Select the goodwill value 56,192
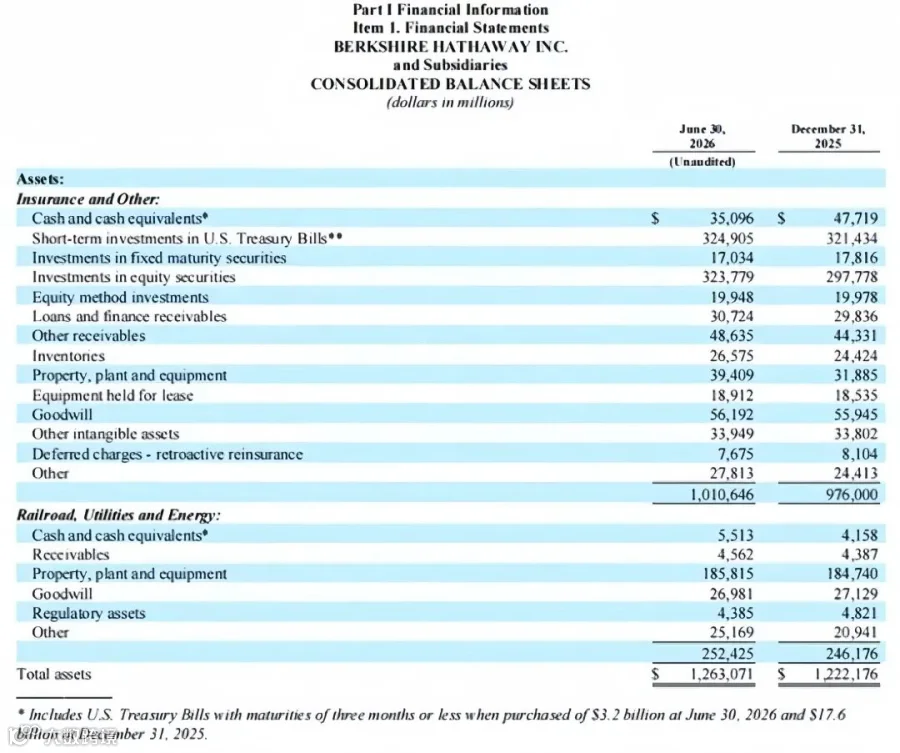This screenshot has width=900, height=753. pyautogui.click(x=731, y=414)
